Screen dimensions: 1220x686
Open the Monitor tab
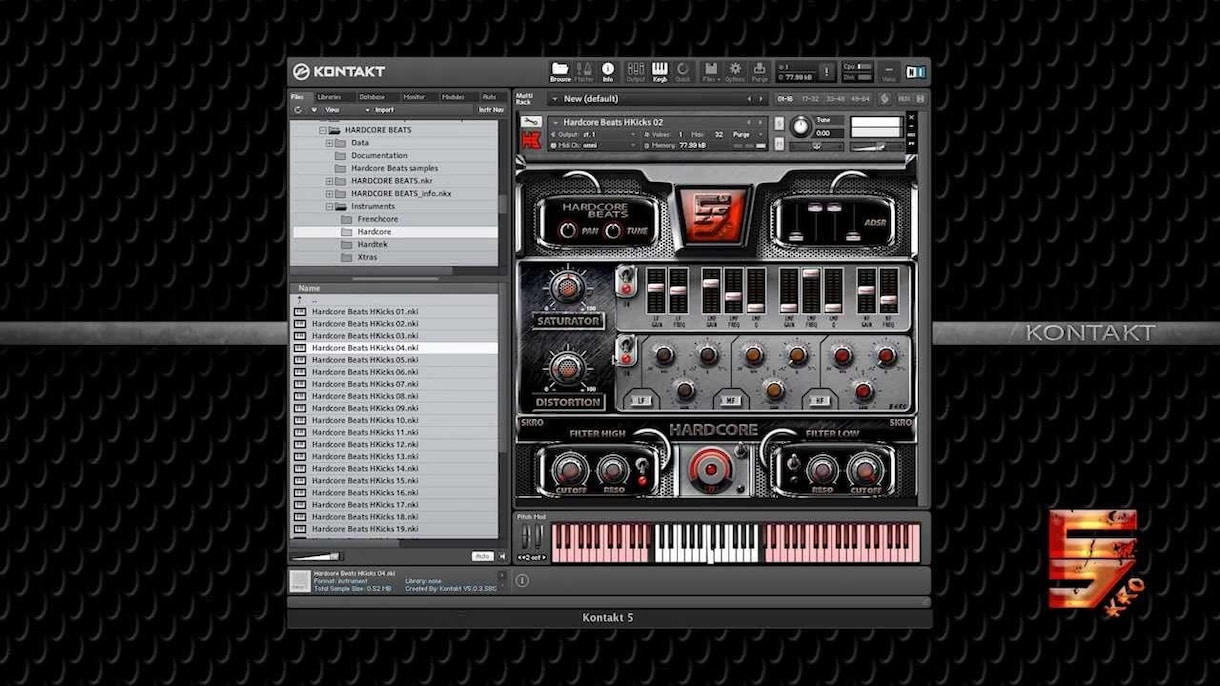pos(414,97)
